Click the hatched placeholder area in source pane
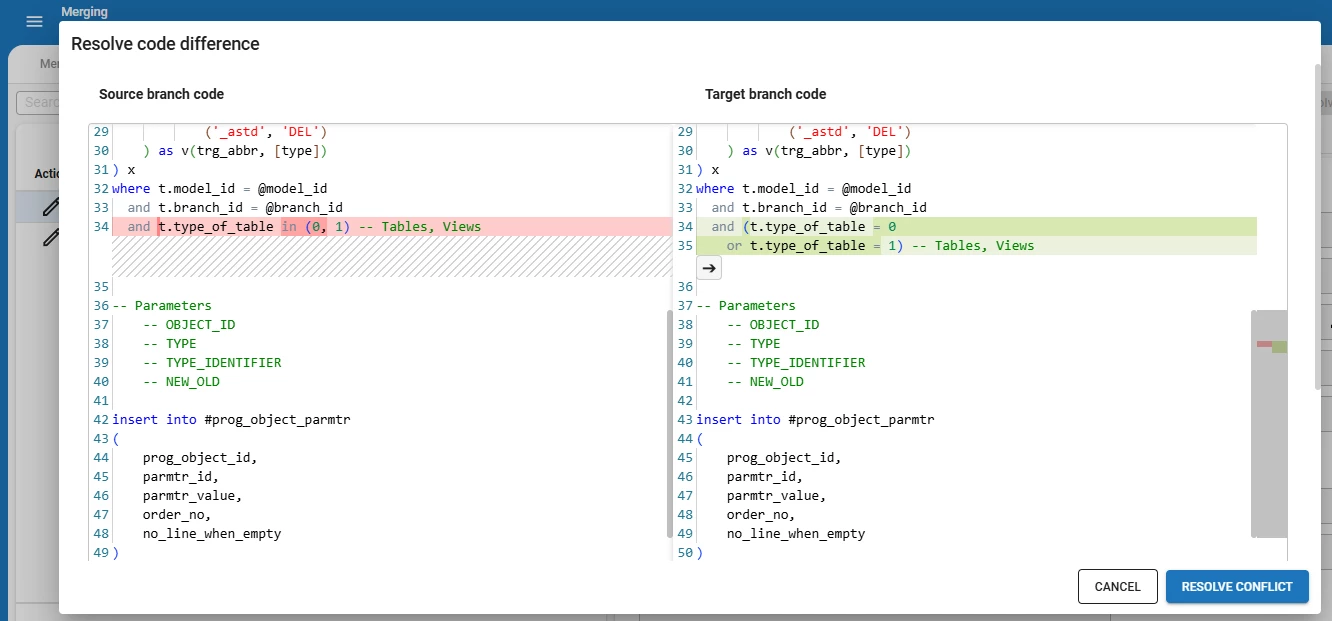The width and height of the screenshot is (1332, 621). 390,256
